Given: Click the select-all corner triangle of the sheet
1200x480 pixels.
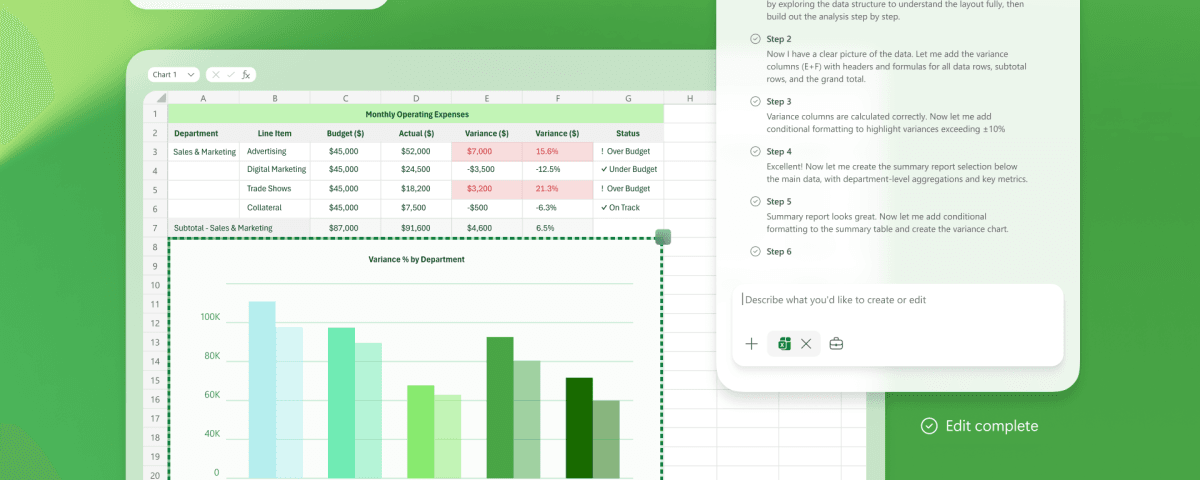Looking at the screenshot, I should [x=155, y=98].
